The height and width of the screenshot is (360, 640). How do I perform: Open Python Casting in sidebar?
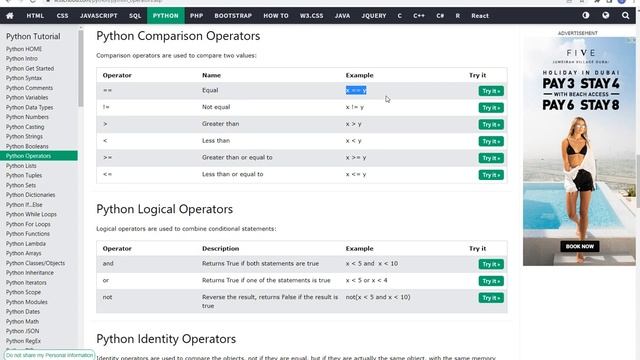(25, 127)
